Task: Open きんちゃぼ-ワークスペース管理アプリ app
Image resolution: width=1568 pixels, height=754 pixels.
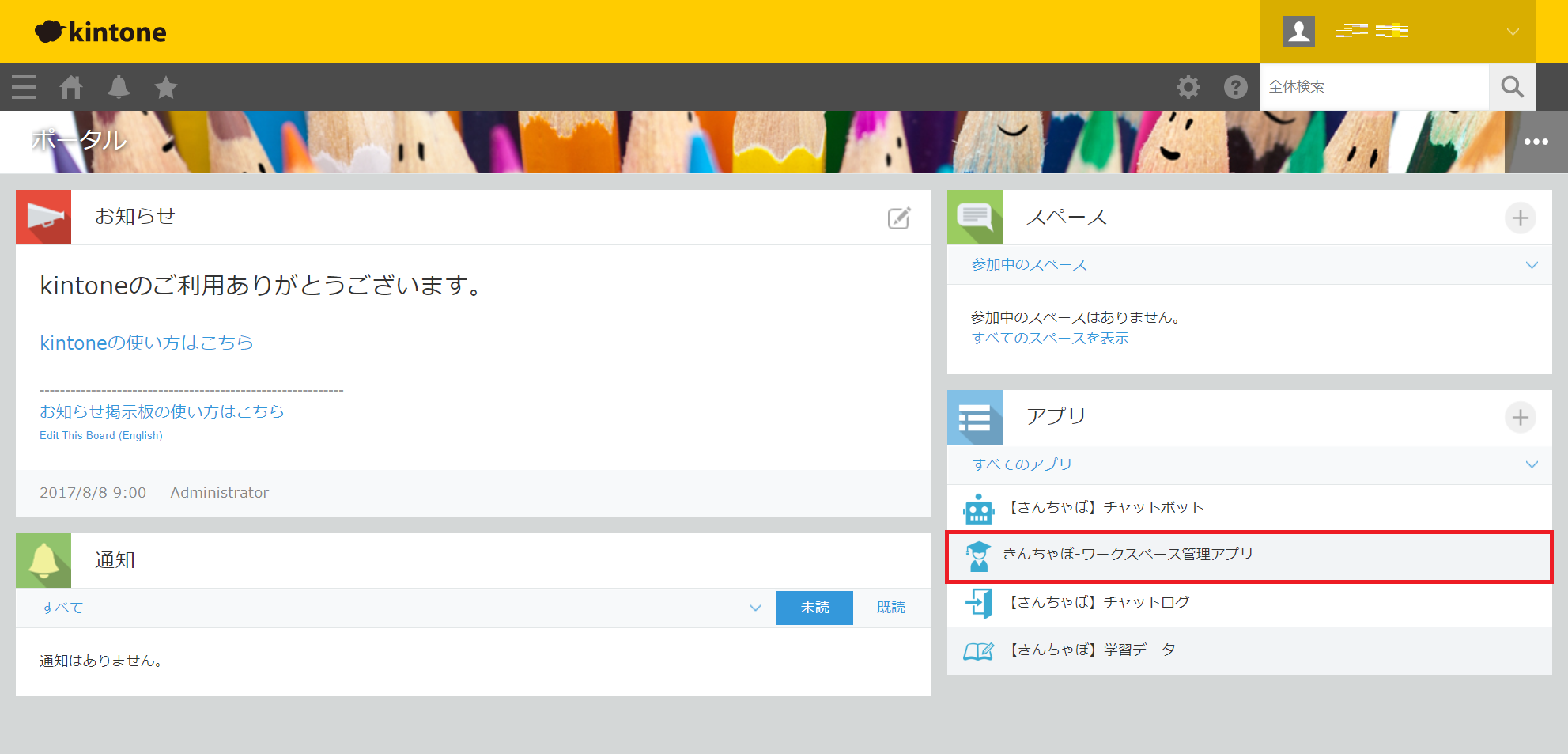Action: (1128, 555)
